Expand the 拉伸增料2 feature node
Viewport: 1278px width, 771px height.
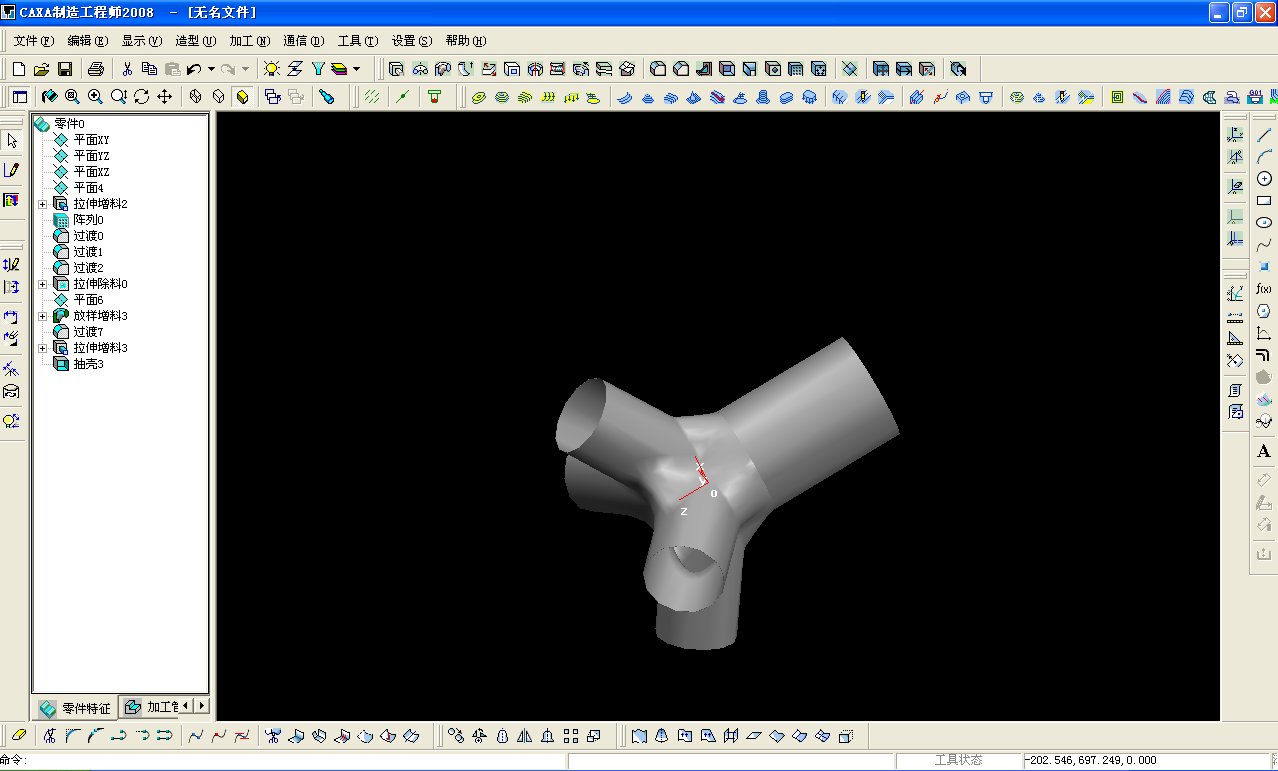click(42, 204)
